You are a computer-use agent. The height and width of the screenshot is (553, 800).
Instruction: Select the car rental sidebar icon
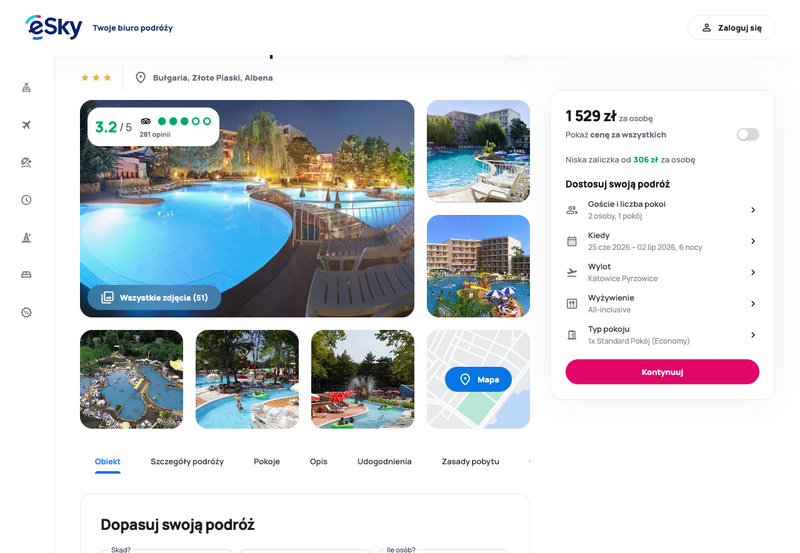27,275
